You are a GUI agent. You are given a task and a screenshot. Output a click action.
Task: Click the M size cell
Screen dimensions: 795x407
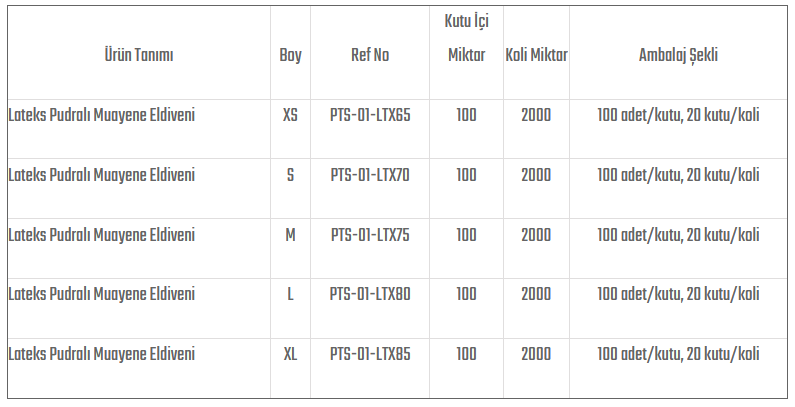(x=290, y=235)
